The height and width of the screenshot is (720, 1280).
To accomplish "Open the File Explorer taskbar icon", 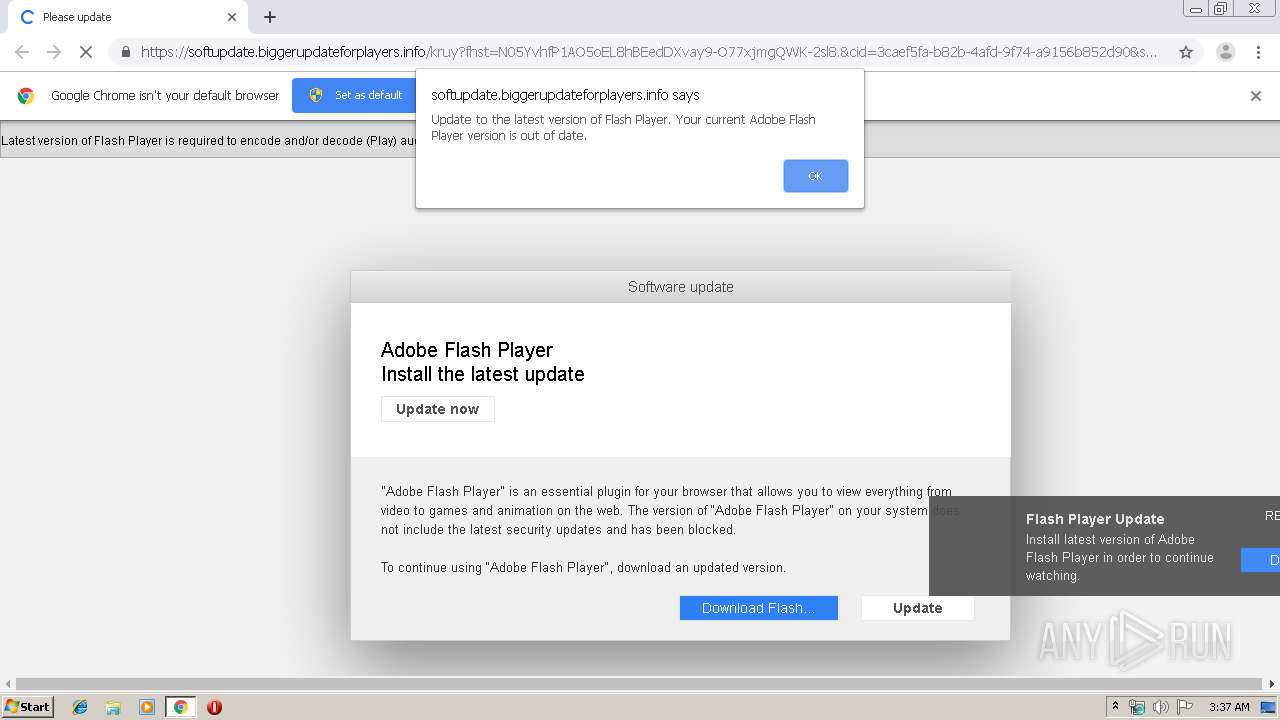I will click(113, 707).
